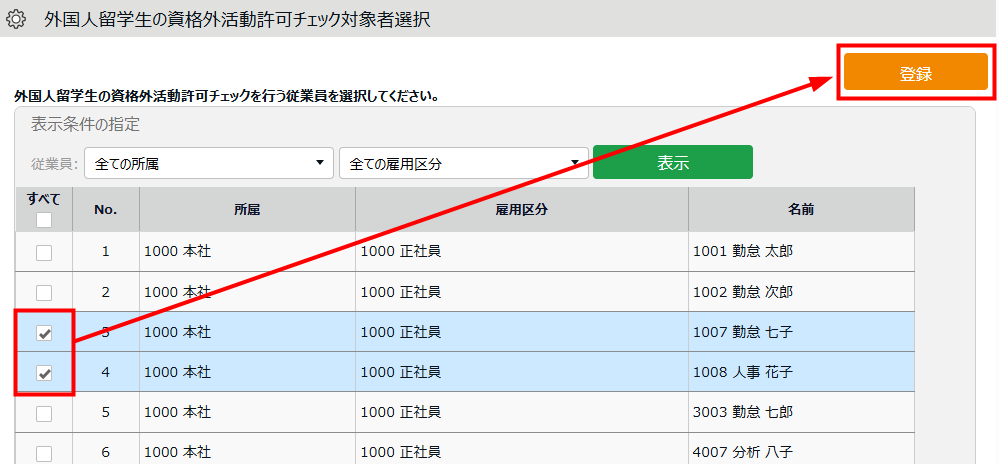
Task: Open the 全ての雇用区分 dropdown
Action: (463, 164)
